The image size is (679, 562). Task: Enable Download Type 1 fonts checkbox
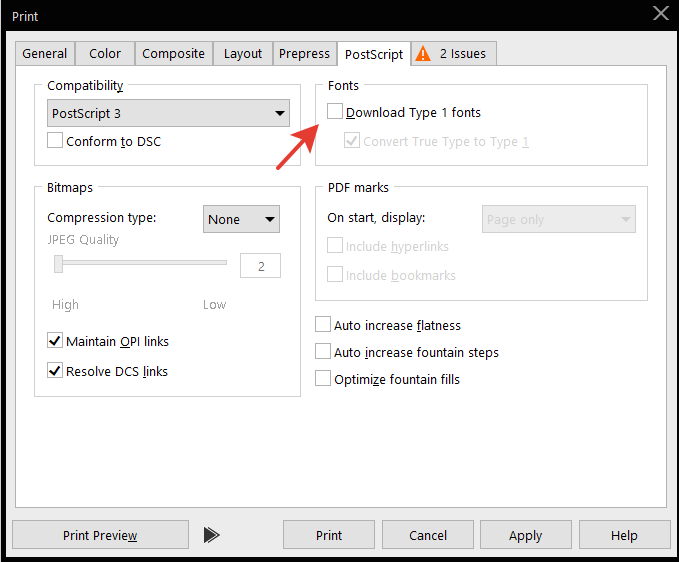coord(336,113)
